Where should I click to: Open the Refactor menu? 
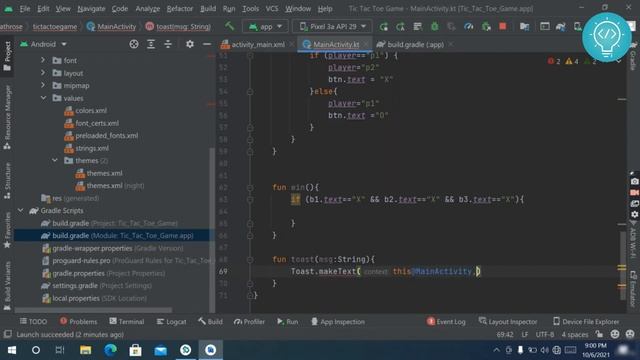(x=180, y=9)
